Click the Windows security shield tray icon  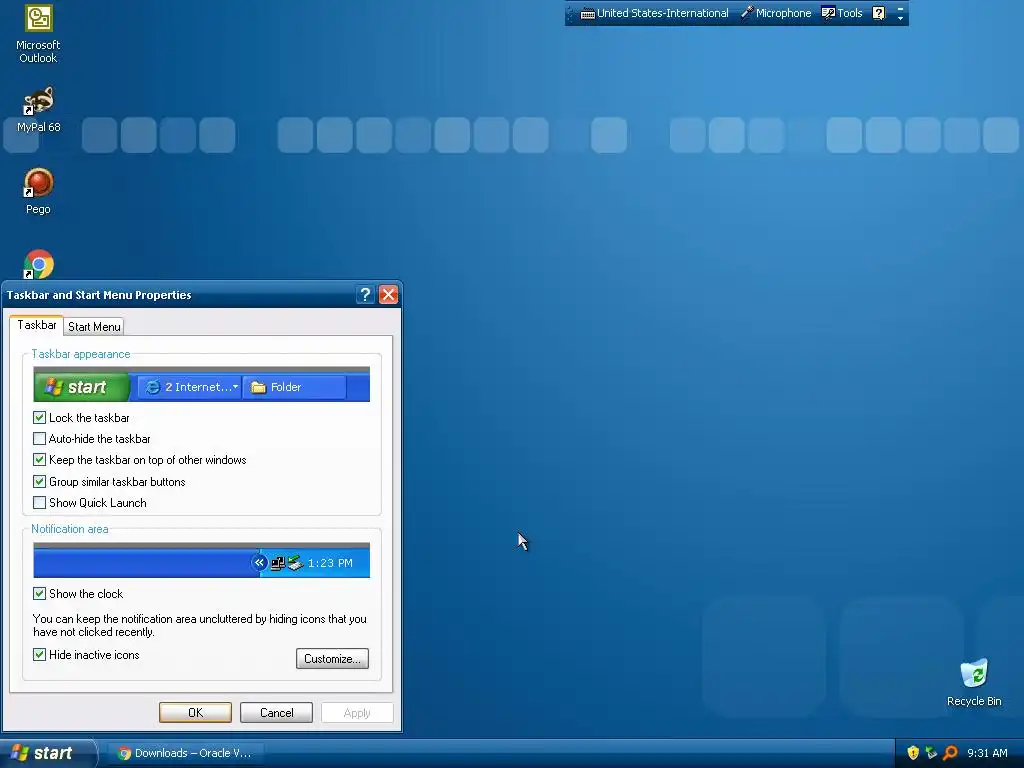point(913,753)
